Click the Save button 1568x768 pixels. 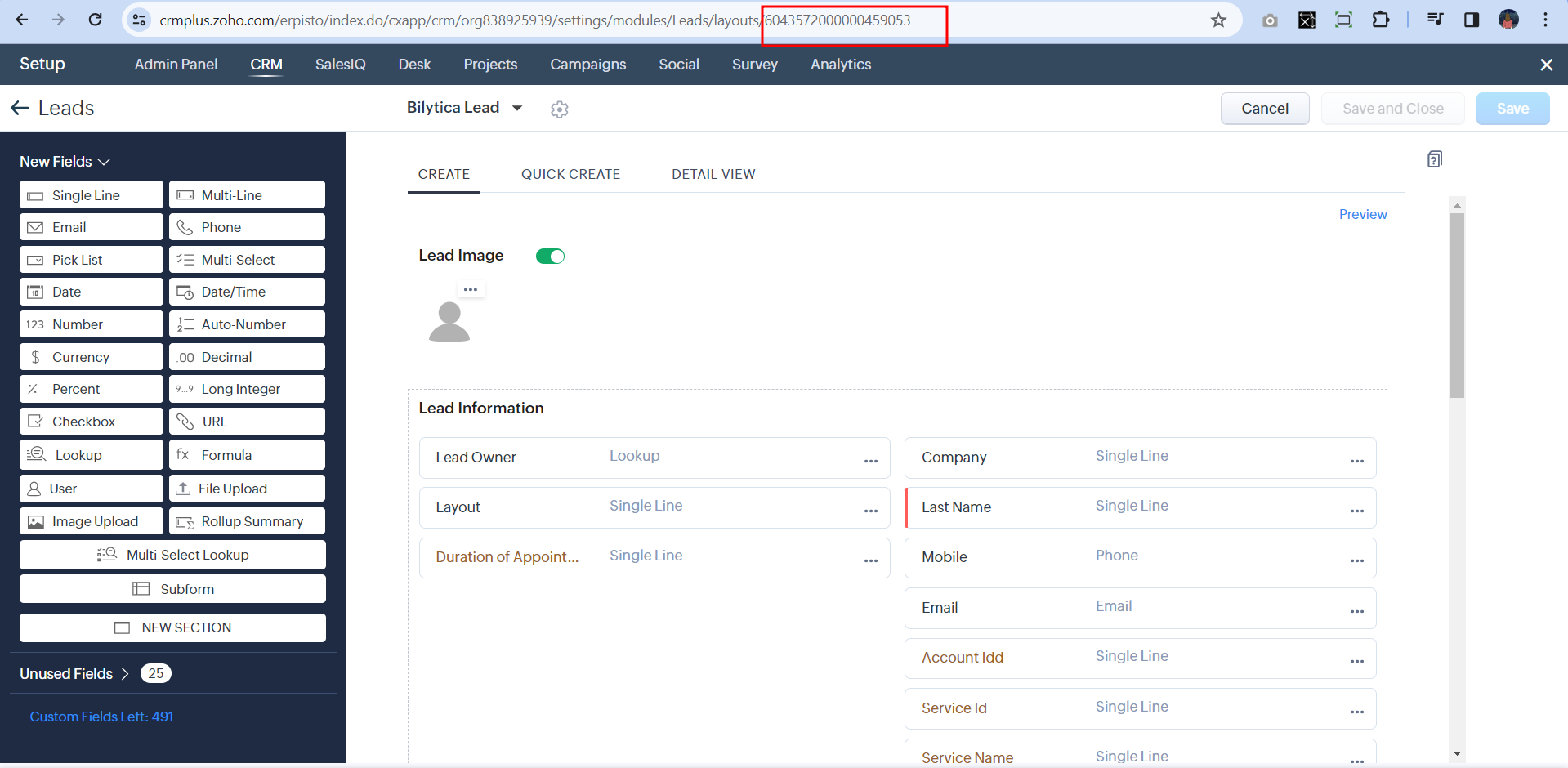pos(1512,109)
